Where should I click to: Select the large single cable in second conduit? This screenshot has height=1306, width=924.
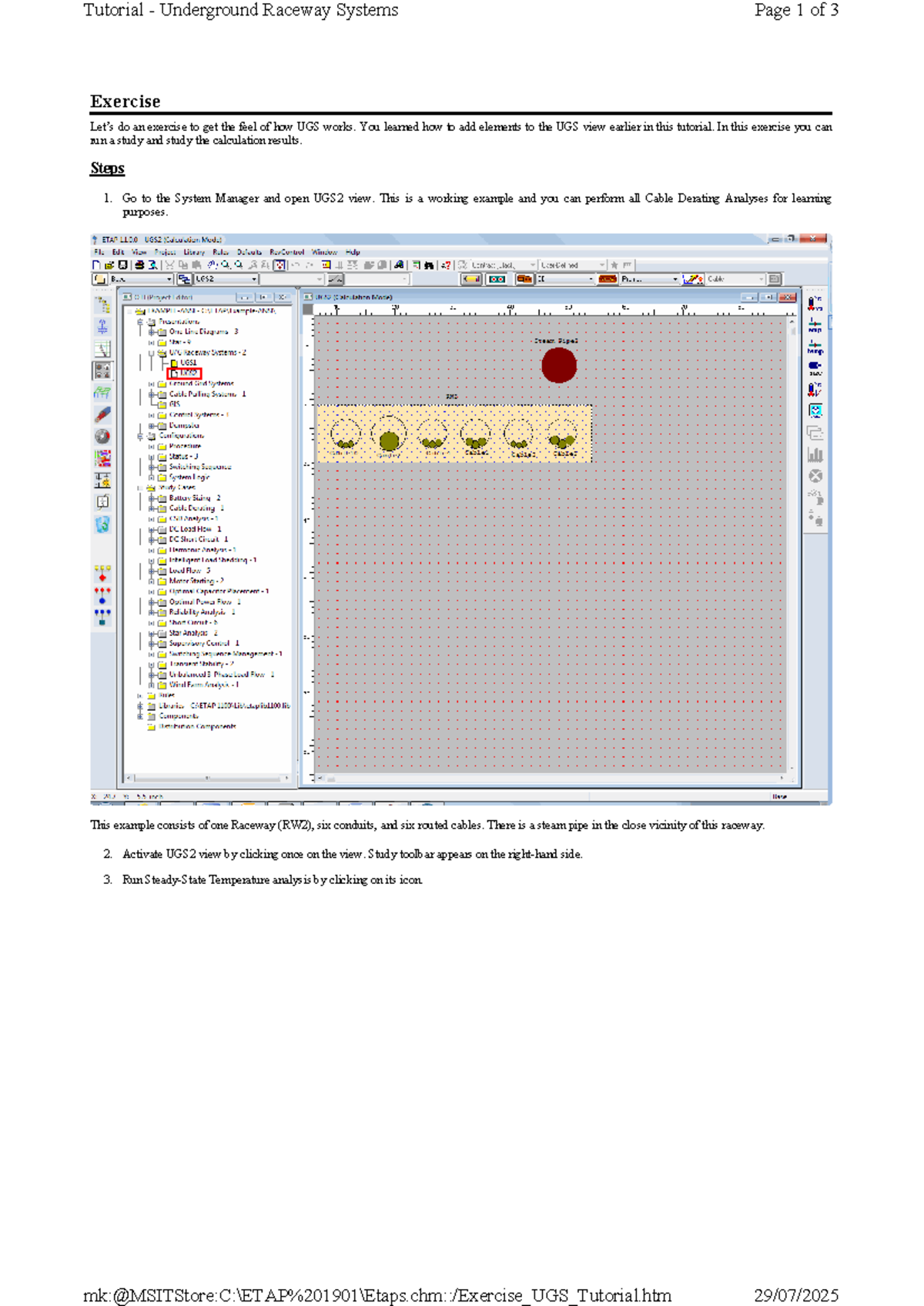coord(389,440)
